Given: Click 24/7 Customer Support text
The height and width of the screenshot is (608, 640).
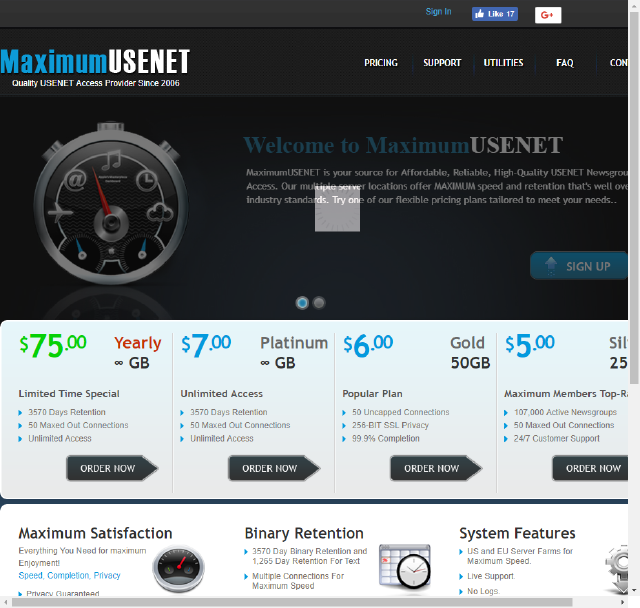Looking at the screenshot, I should click(557, 439).
